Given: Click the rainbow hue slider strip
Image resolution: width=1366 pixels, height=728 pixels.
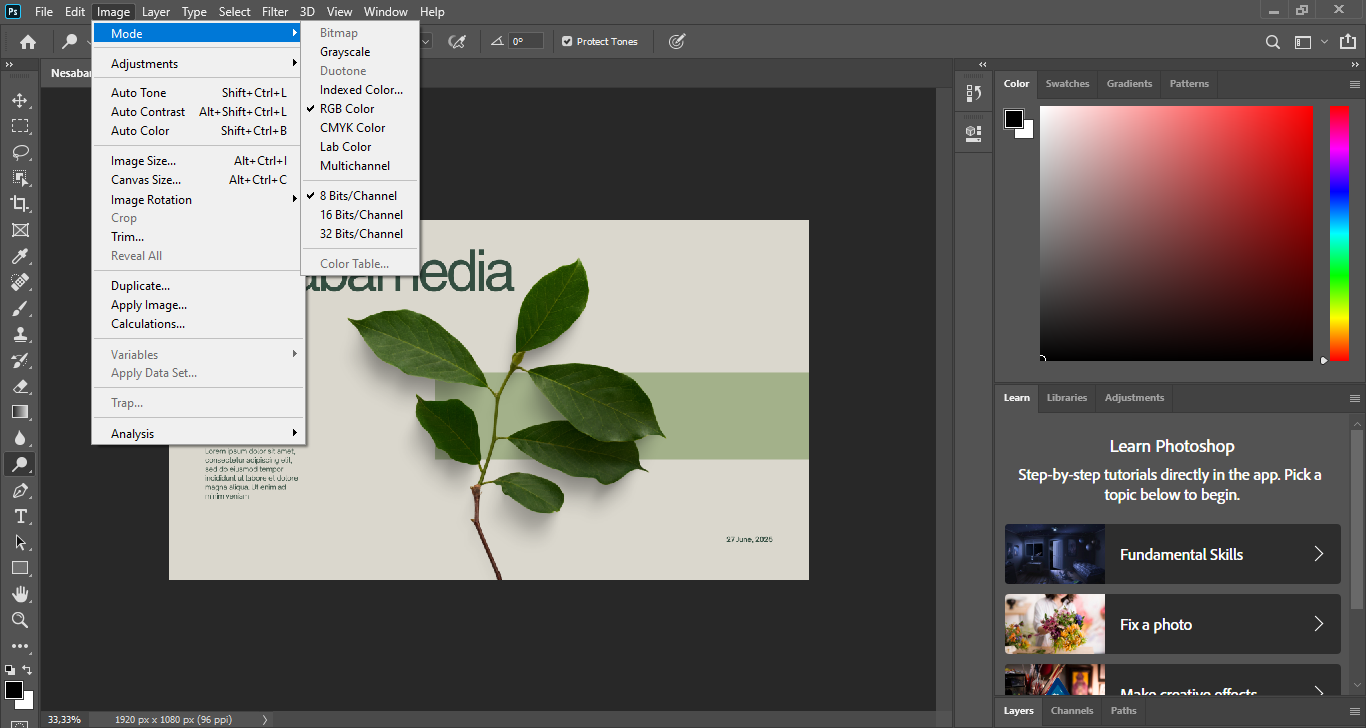Looking at the screenshot, I should tap(1339, 232).
